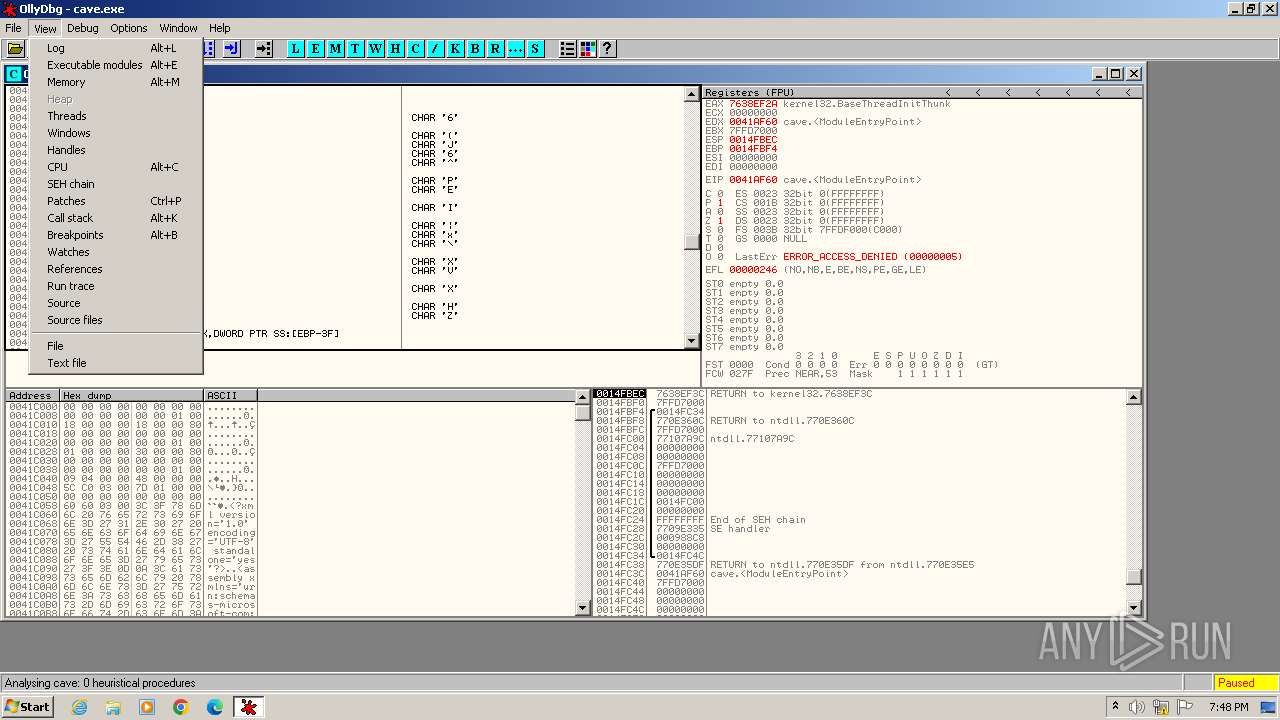
Task: Click the Help question mark icon
Action: (607, 48)
